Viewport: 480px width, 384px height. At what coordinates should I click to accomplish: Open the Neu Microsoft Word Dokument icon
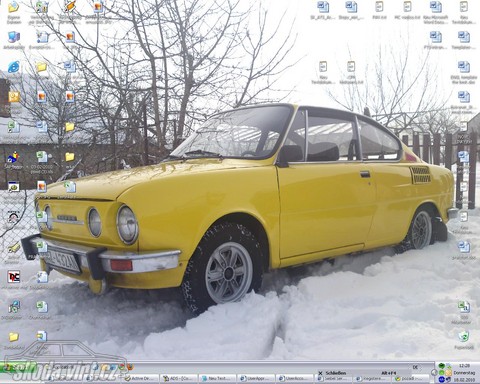point(436,12)
